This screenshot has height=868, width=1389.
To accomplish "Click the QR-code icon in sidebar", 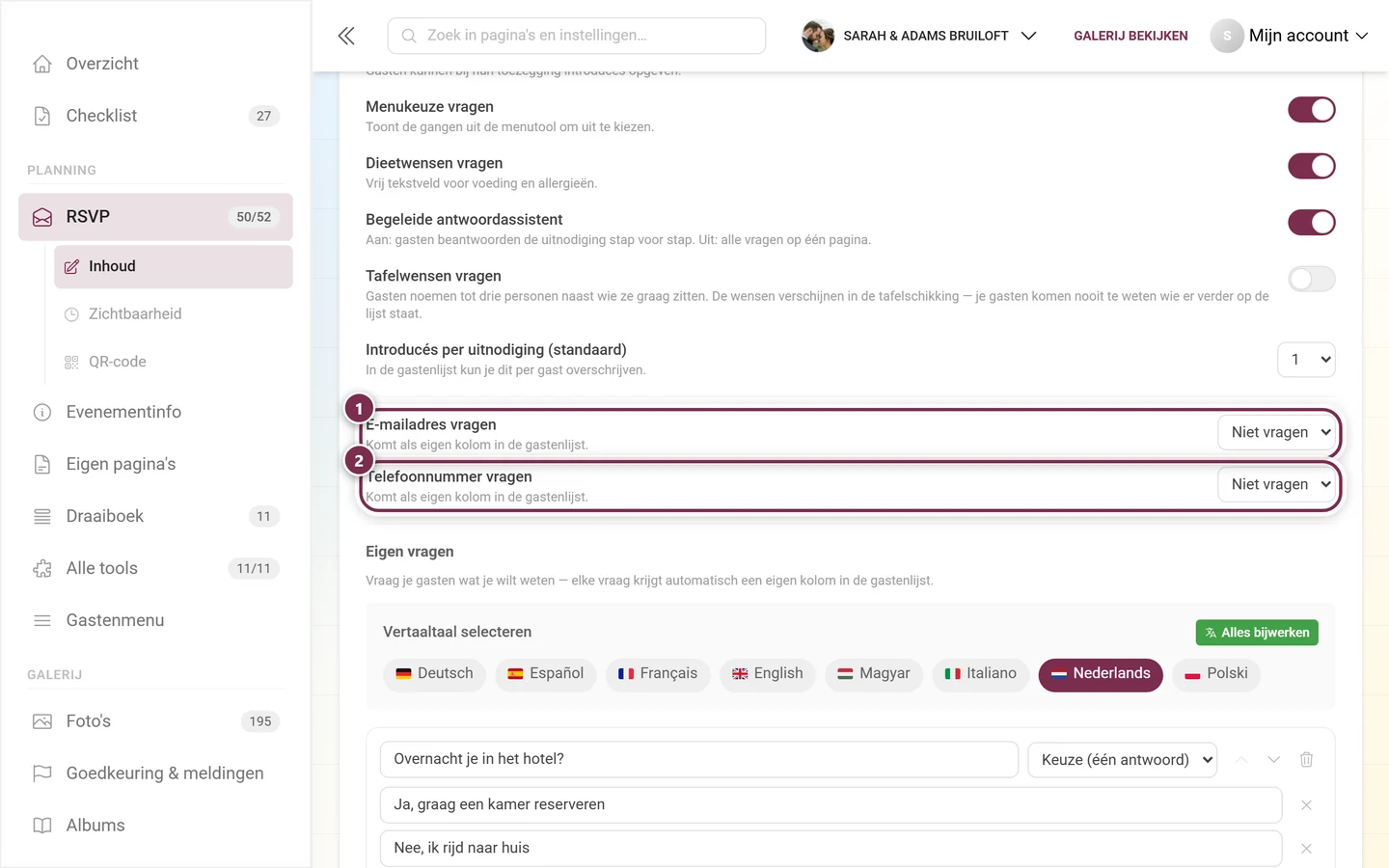I will pos(71,363).
